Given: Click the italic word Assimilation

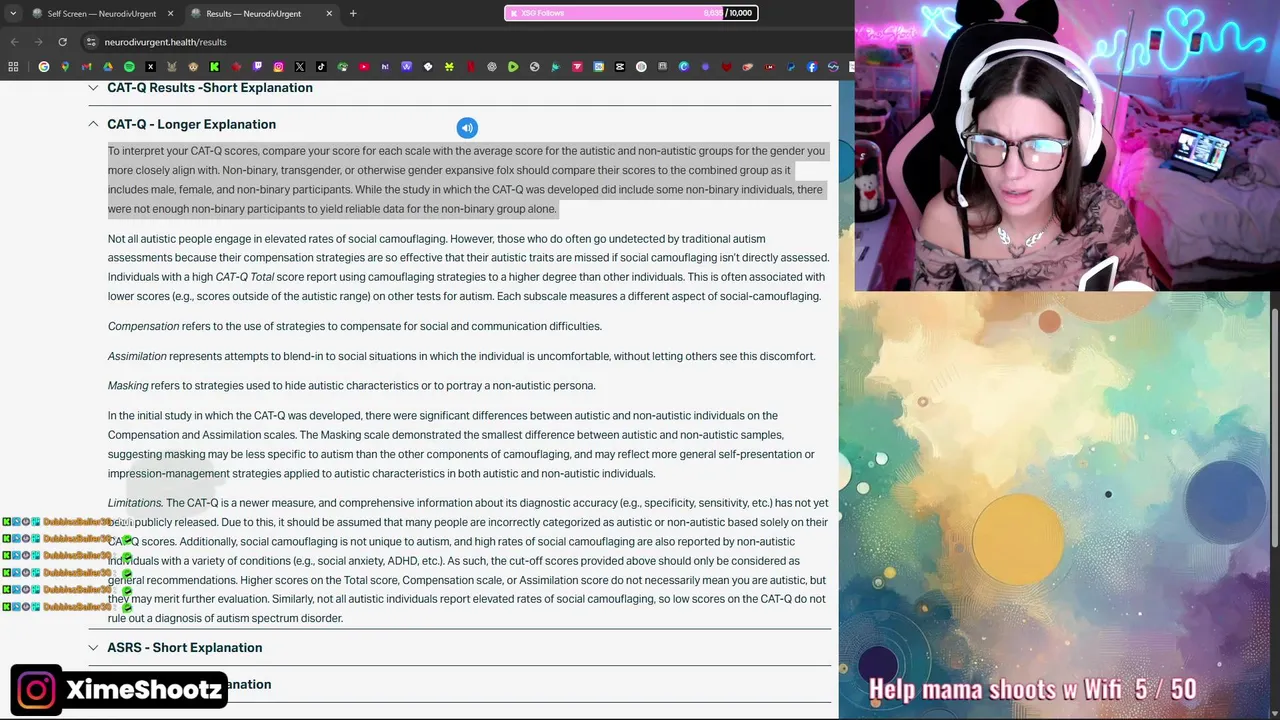Looking at the screenshot, I should click(137, 356).
